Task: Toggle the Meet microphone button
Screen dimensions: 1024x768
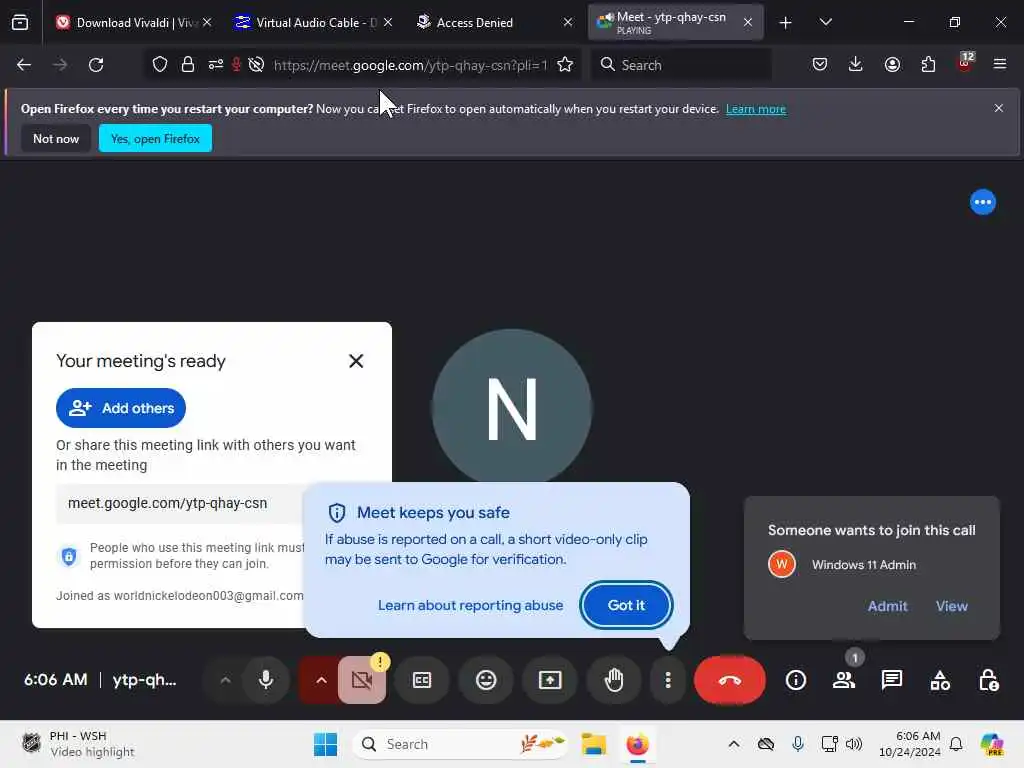Action: [x=265, y=680]
